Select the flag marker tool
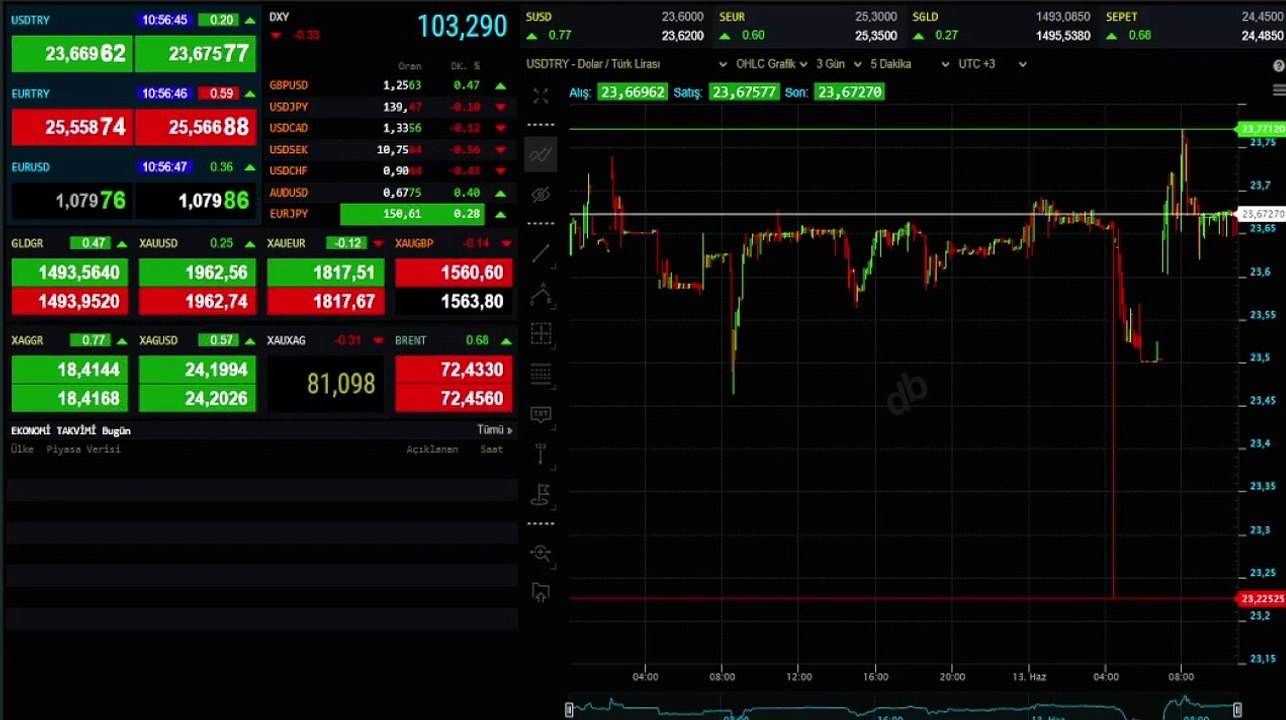The width and height of the screenshot is (1286, 720). pyautogui.click(x=541, y=493)
